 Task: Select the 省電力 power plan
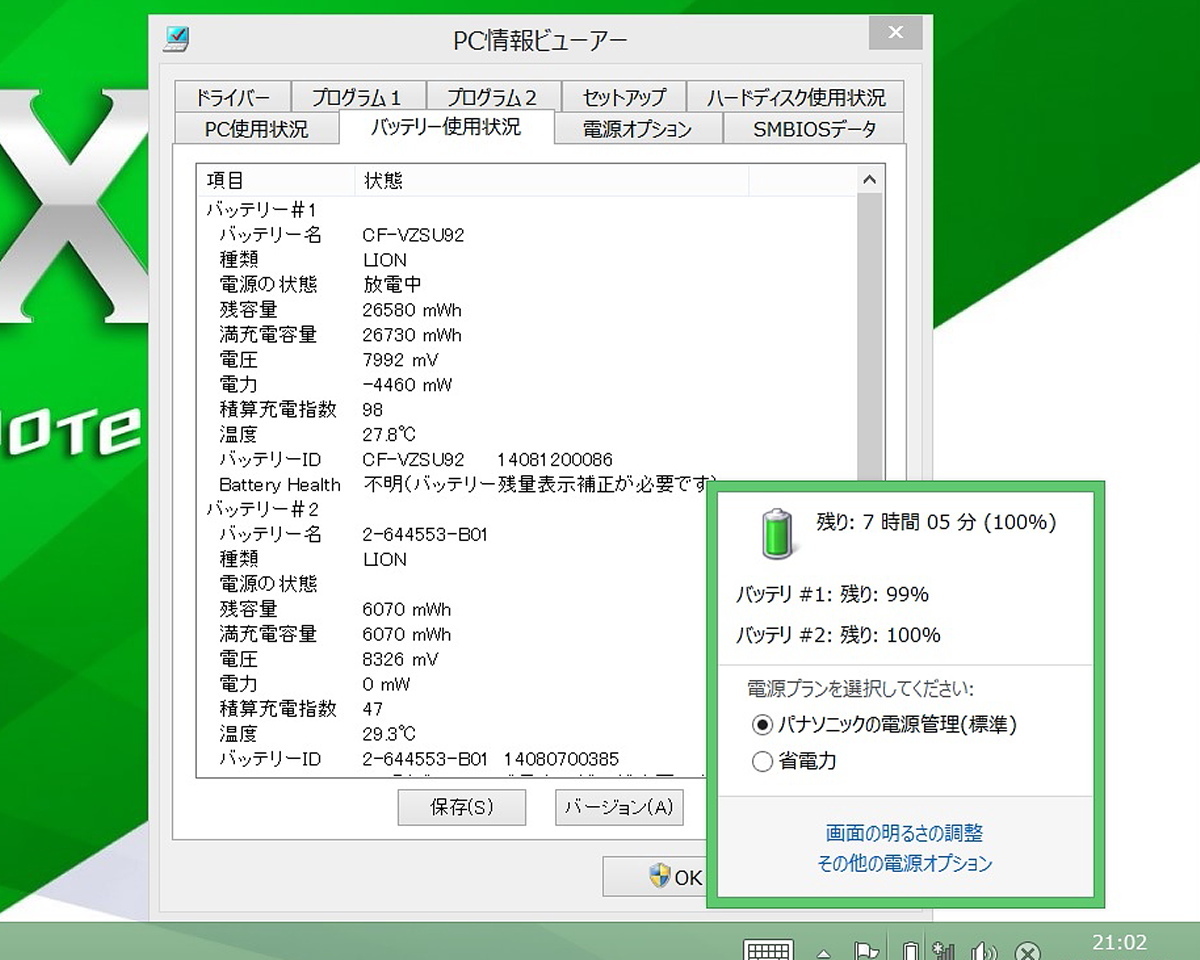(794, 761)
